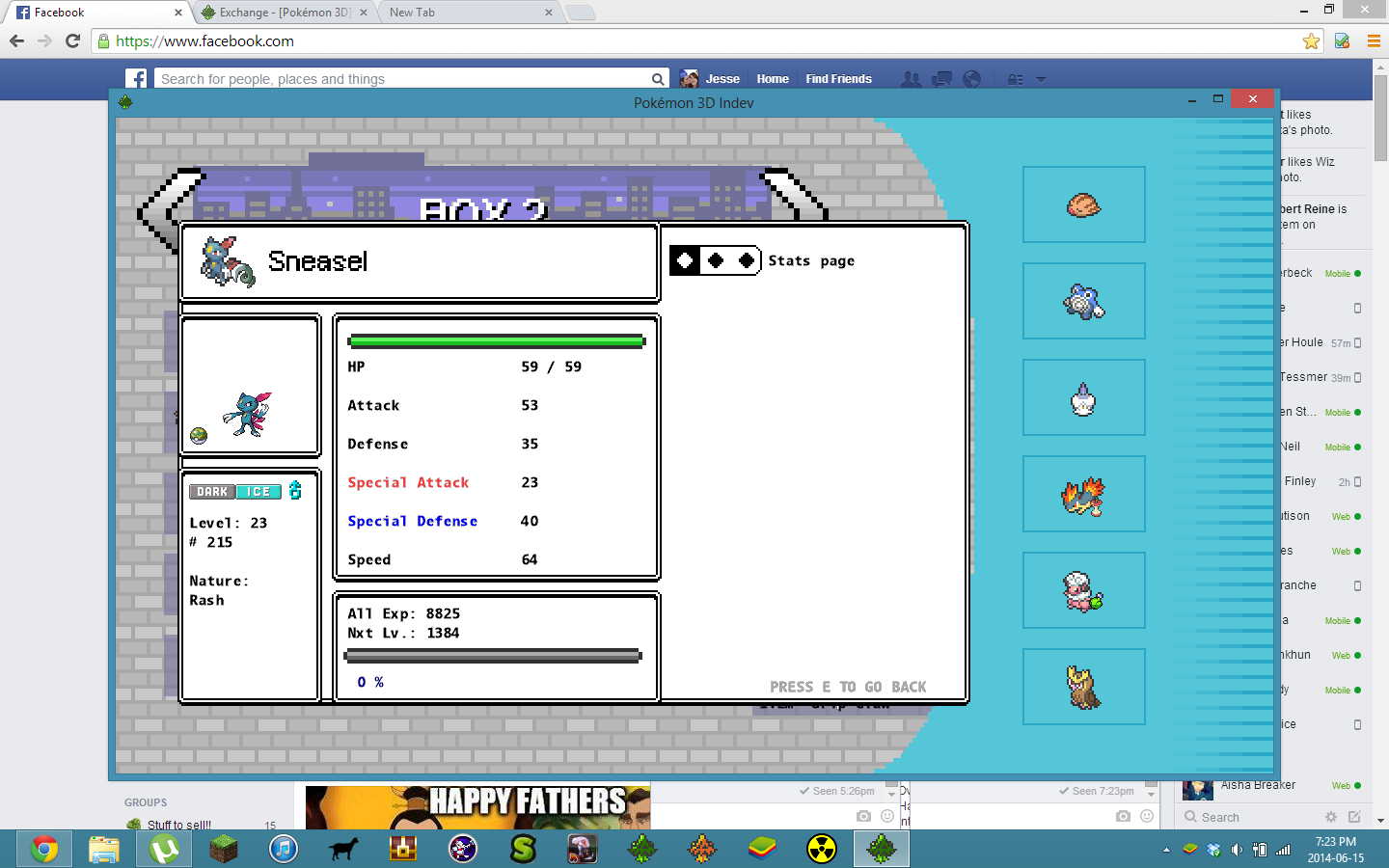Click the Facebook logo in the blue bar
This screenshot has width=1389, height=868.
(136, 79)
